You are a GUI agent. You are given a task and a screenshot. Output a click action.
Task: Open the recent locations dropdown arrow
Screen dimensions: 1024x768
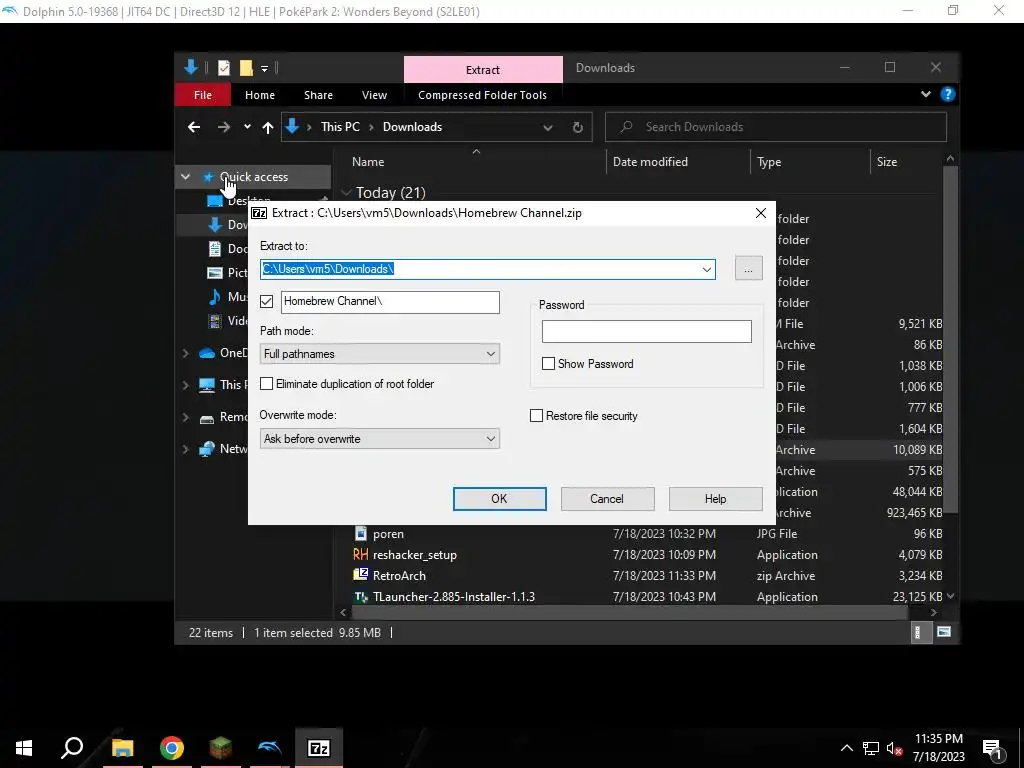point(247,127)
